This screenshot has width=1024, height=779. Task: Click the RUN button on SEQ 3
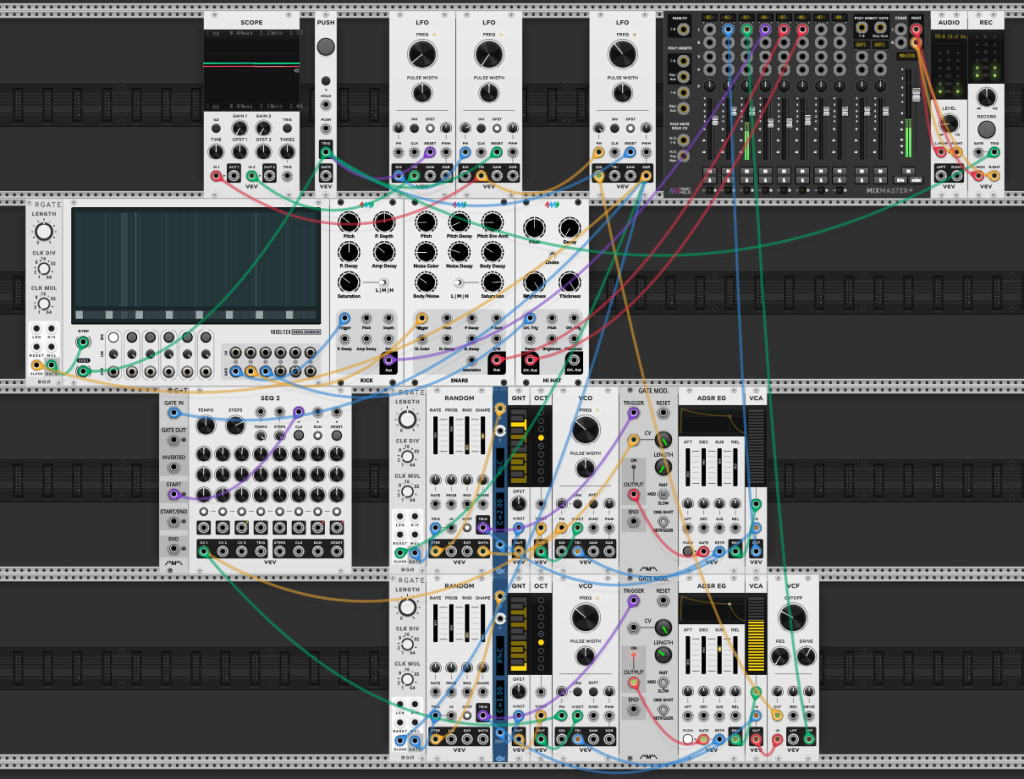pos(317,435)
